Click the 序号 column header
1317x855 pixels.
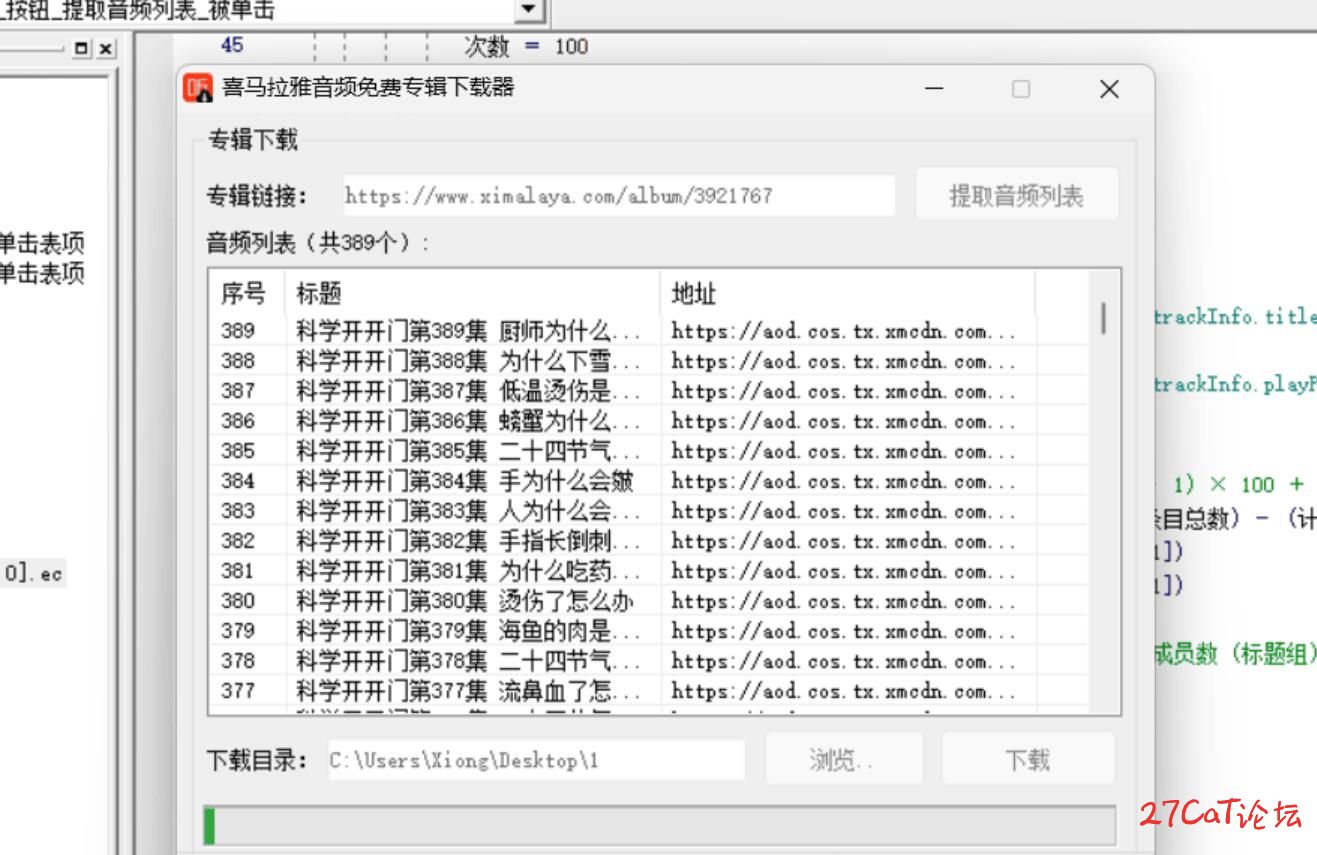pyautogui.click(x=246, y=293)
